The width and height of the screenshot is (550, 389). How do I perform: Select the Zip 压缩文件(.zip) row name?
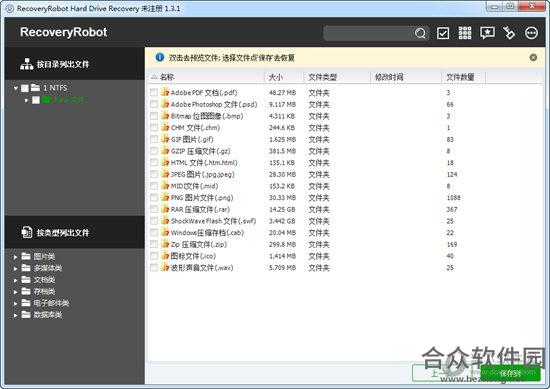click(199, 244)
